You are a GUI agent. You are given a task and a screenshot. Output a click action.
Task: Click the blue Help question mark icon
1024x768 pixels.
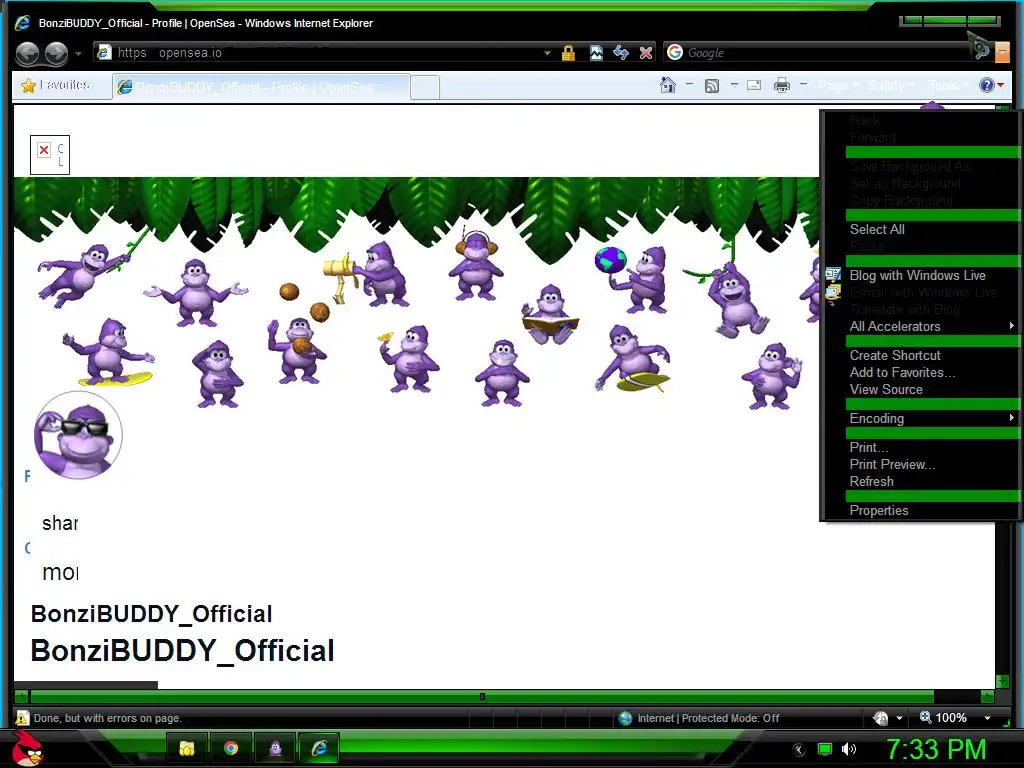point(987,85)
